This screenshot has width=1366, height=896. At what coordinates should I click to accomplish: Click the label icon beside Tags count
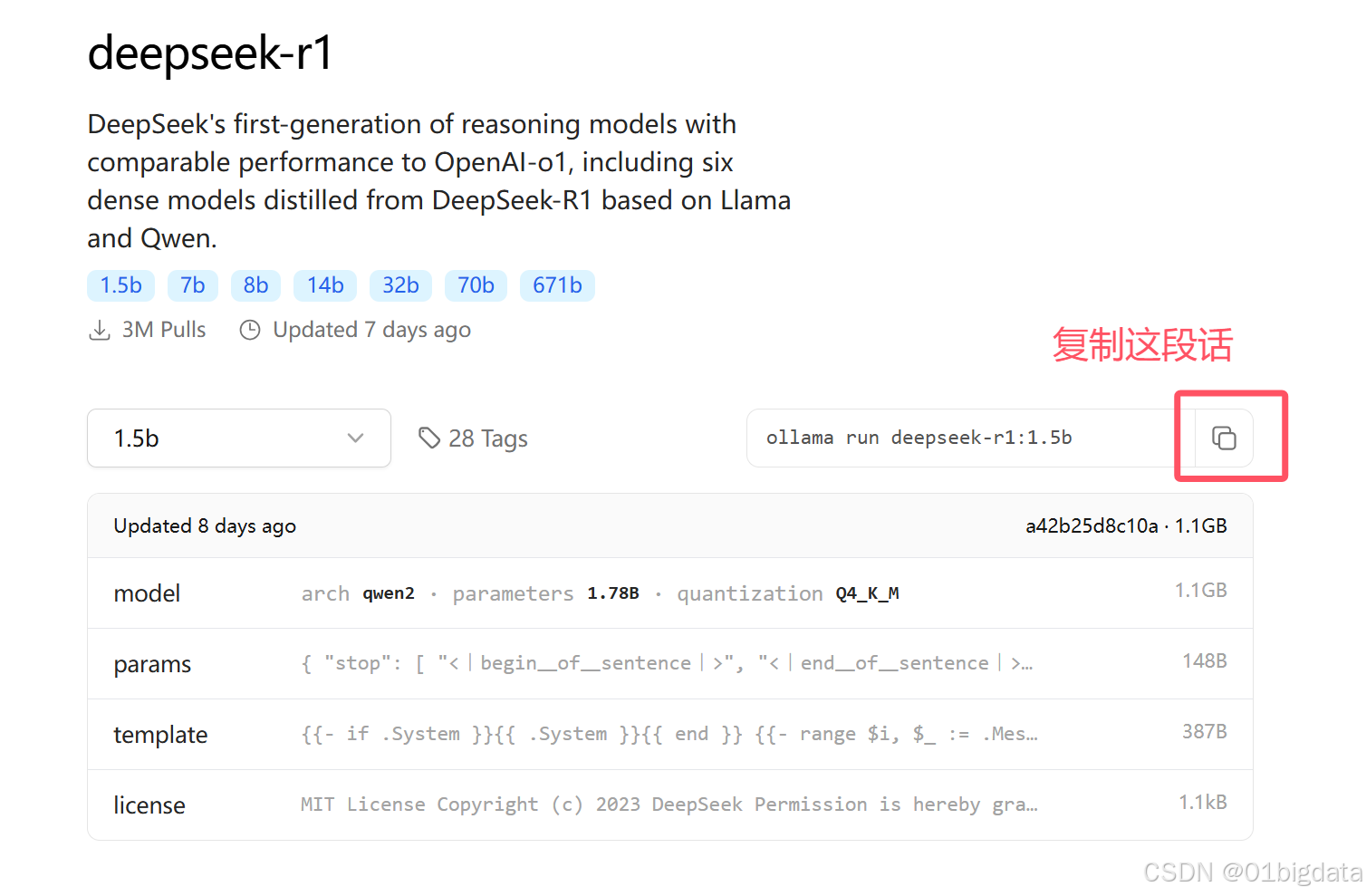[428, 438]
